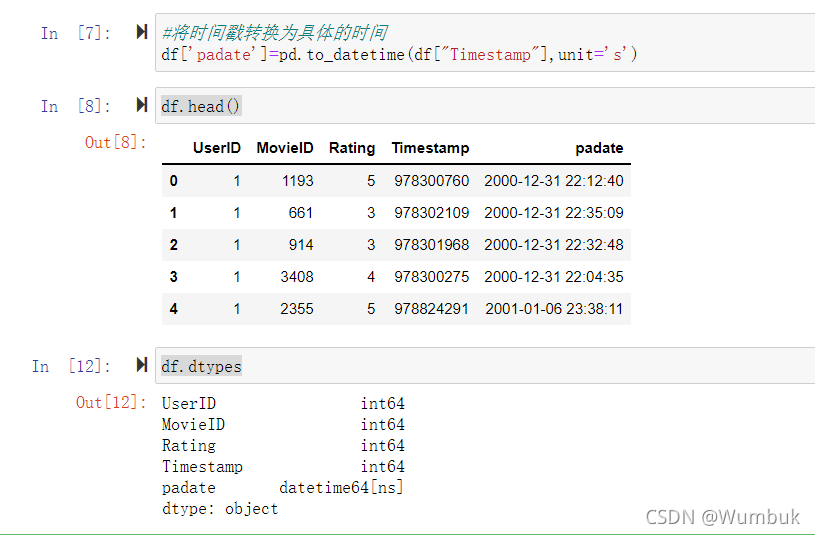The height and width of the screenshot is (535, 815).
Task: Click the Out[8] output prompt
Action: tap(116, 142)
